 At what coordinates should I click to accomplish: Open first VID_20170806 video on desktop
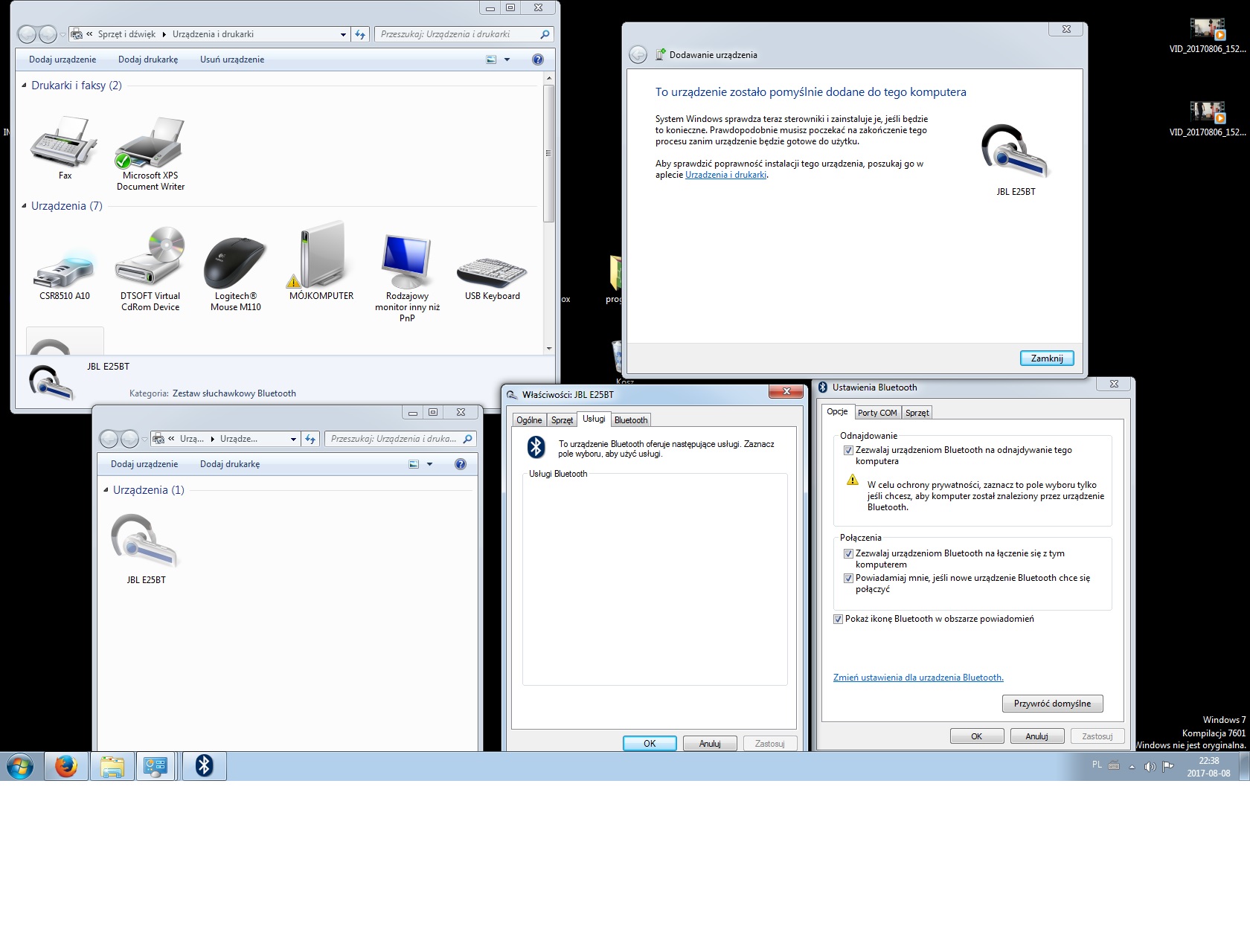pyautogui.click(x=1207, y=35)
